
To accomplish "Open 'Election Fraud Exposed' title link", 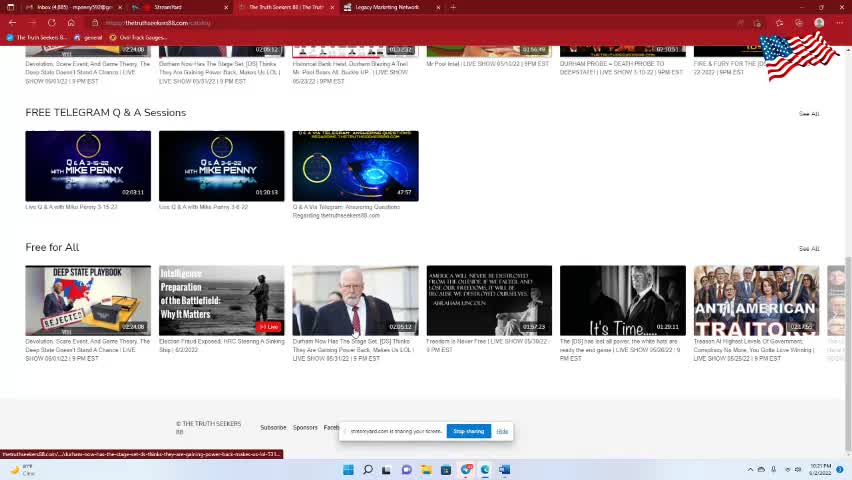I will (222, 346).
